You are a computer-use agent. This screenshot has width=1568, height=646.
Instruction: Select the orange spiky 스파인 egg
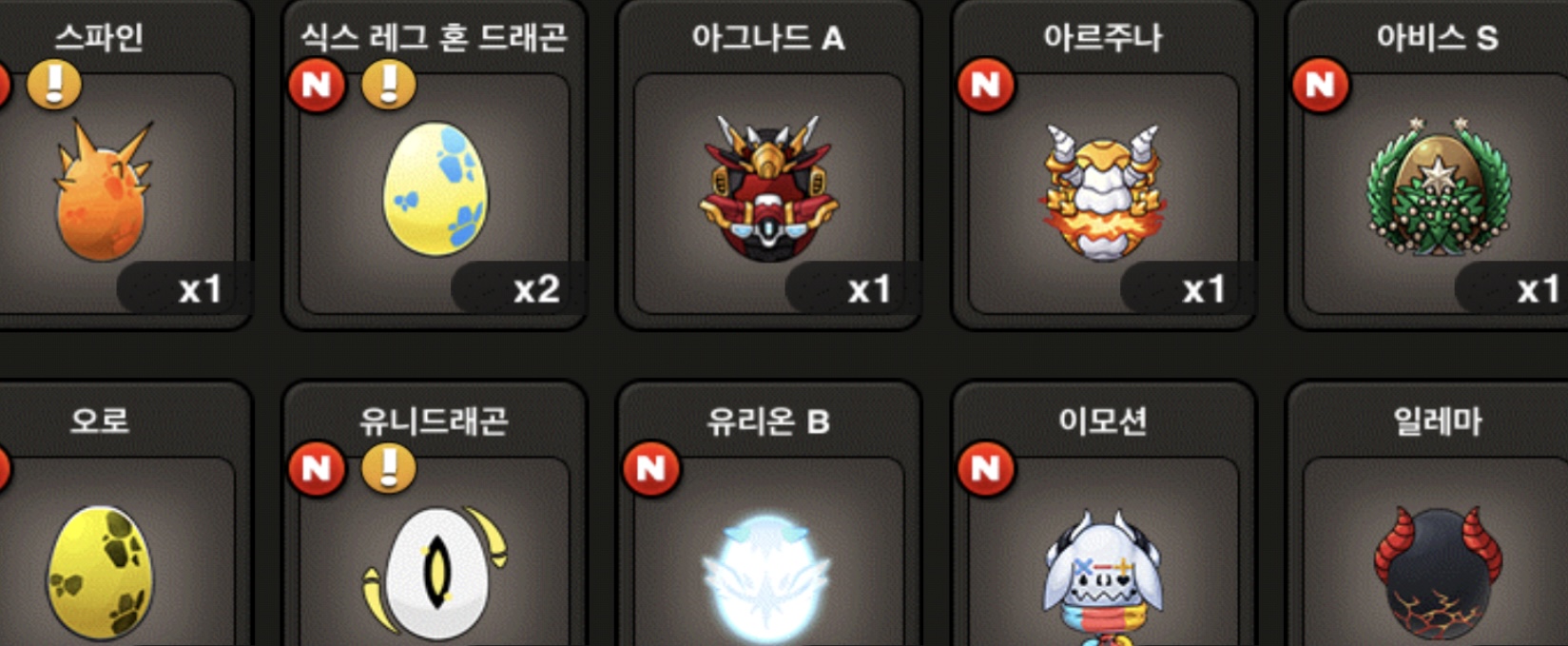pyautogui.click(x=102, y=192)
